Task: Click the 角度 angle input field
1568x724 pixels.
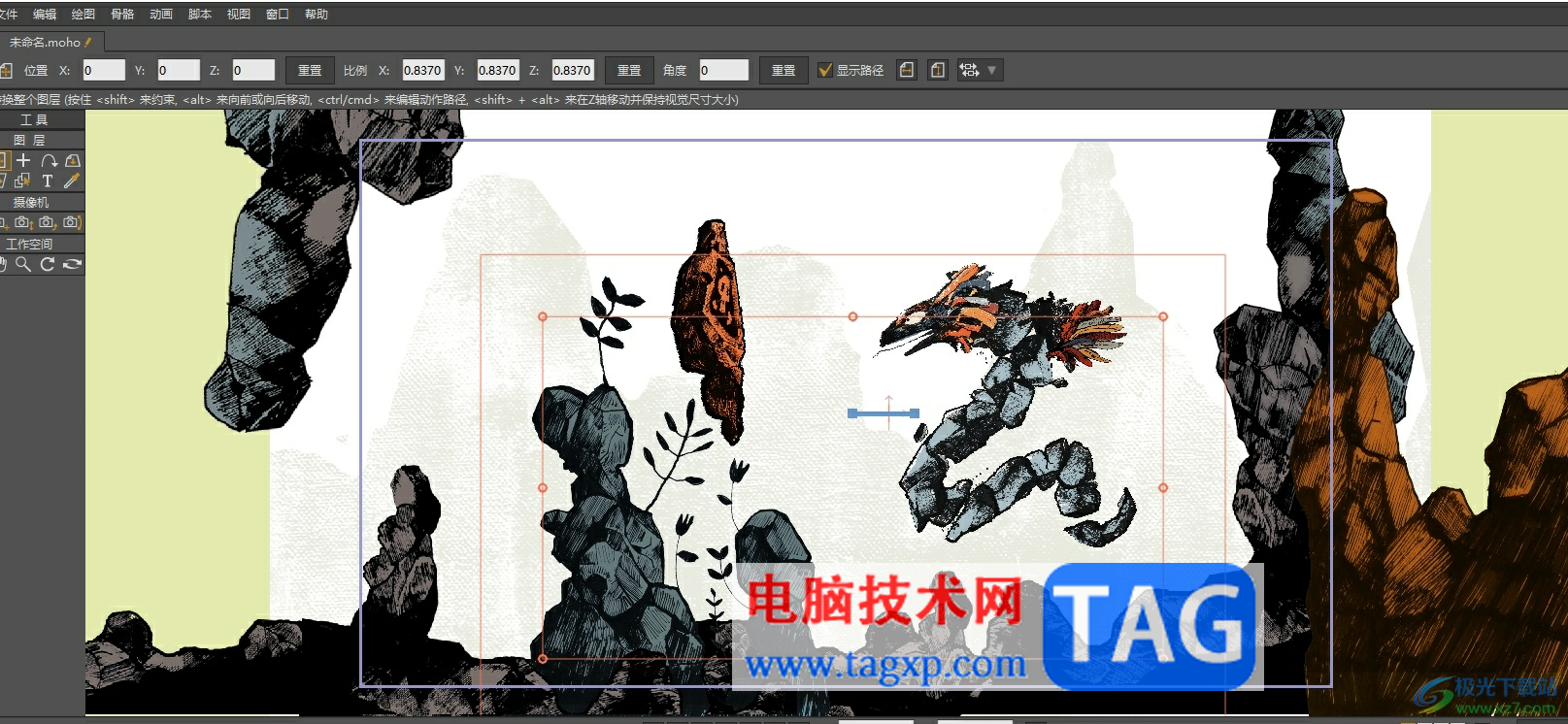Action: pyautogui.click(x=724, y=70)
